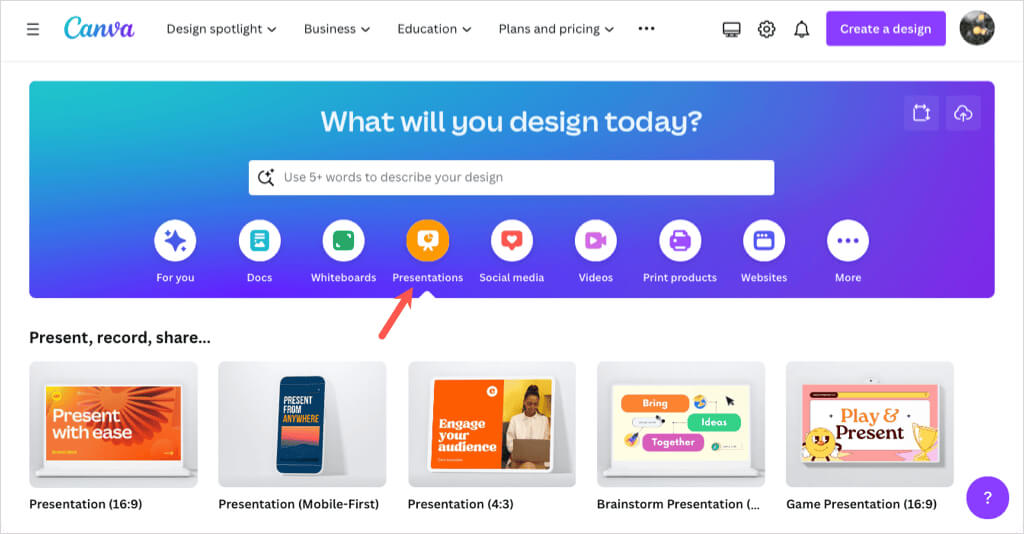Open the Docs category icon
The image size is (1024, 534).
pyautogui.click(x=259, y=240)
